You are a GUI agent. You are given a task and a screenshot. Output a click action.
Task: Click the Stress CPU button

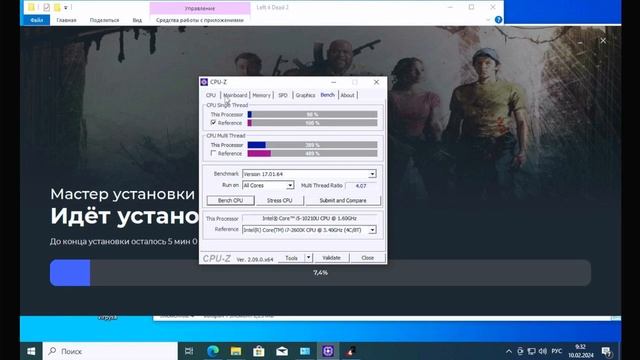pos(280,200)
